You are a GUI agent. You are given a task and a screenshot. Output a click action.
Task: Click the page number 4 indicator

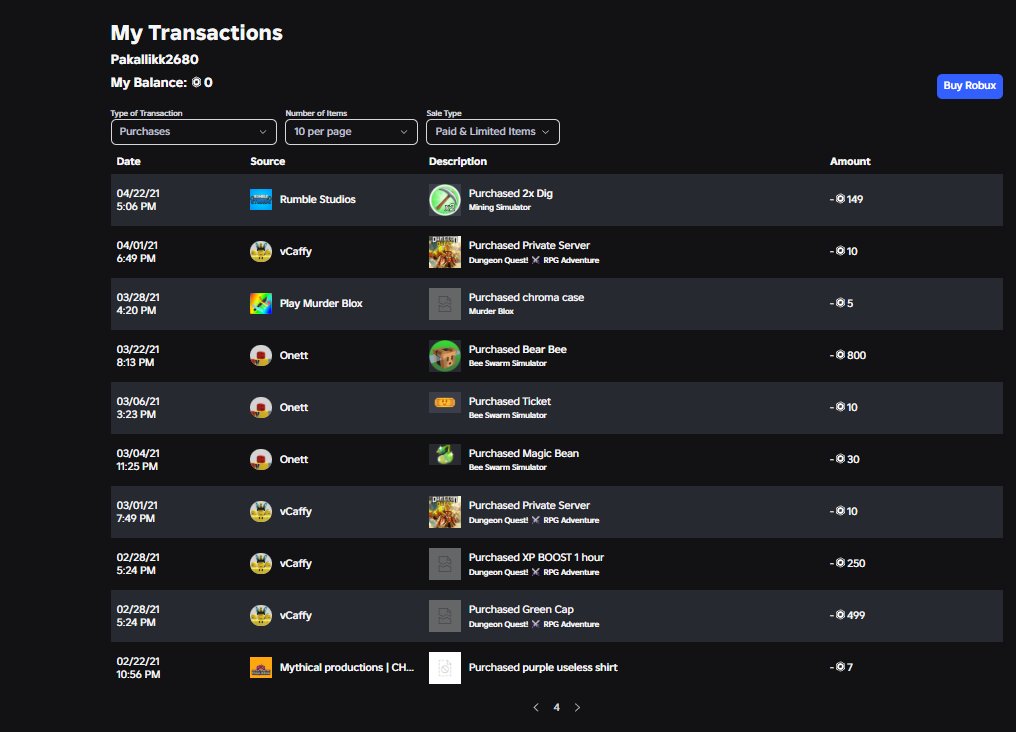(557, 707)
